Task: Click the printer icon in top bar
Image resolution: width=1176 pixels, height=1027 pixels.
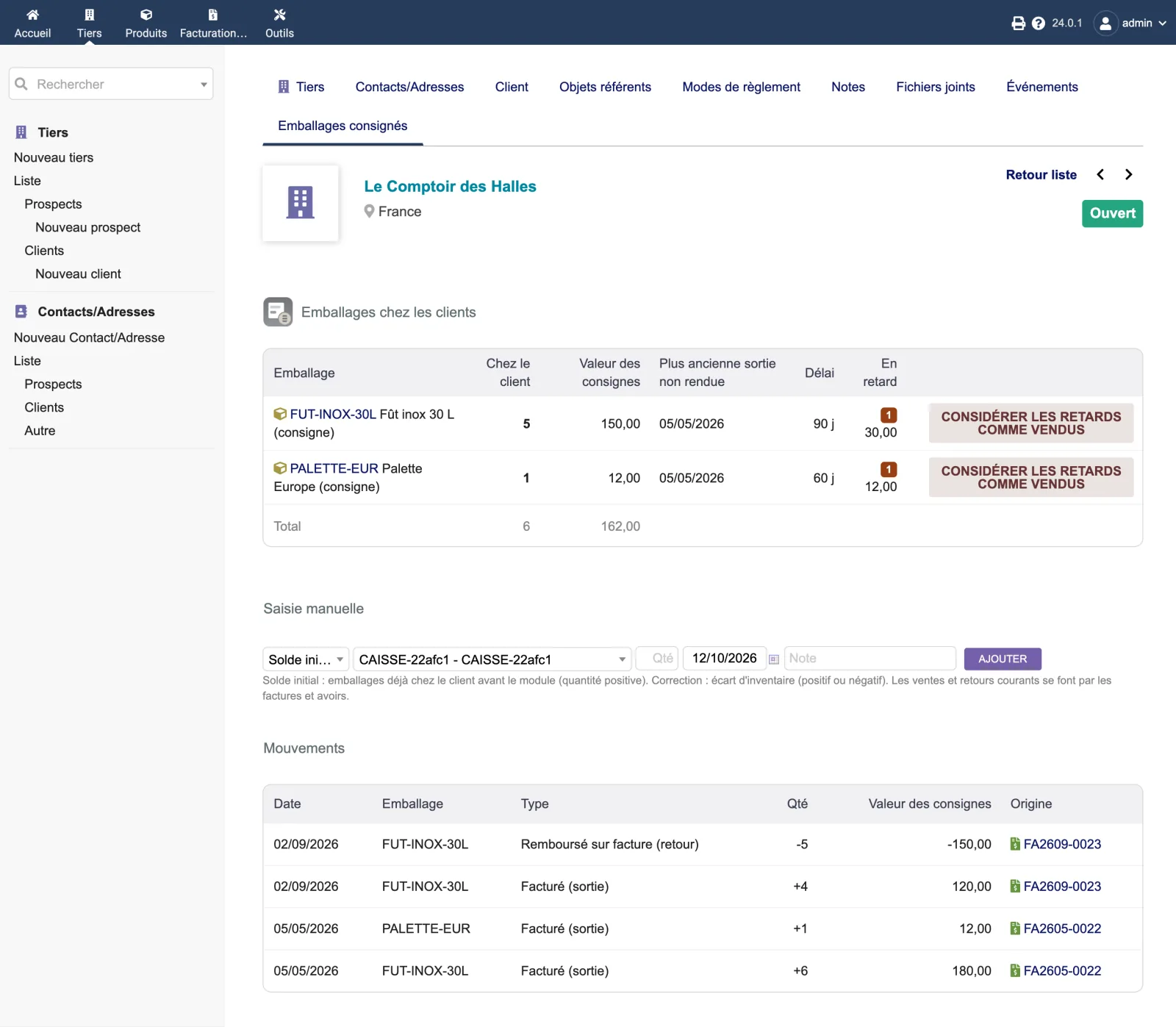Action: click(1018, 24)
